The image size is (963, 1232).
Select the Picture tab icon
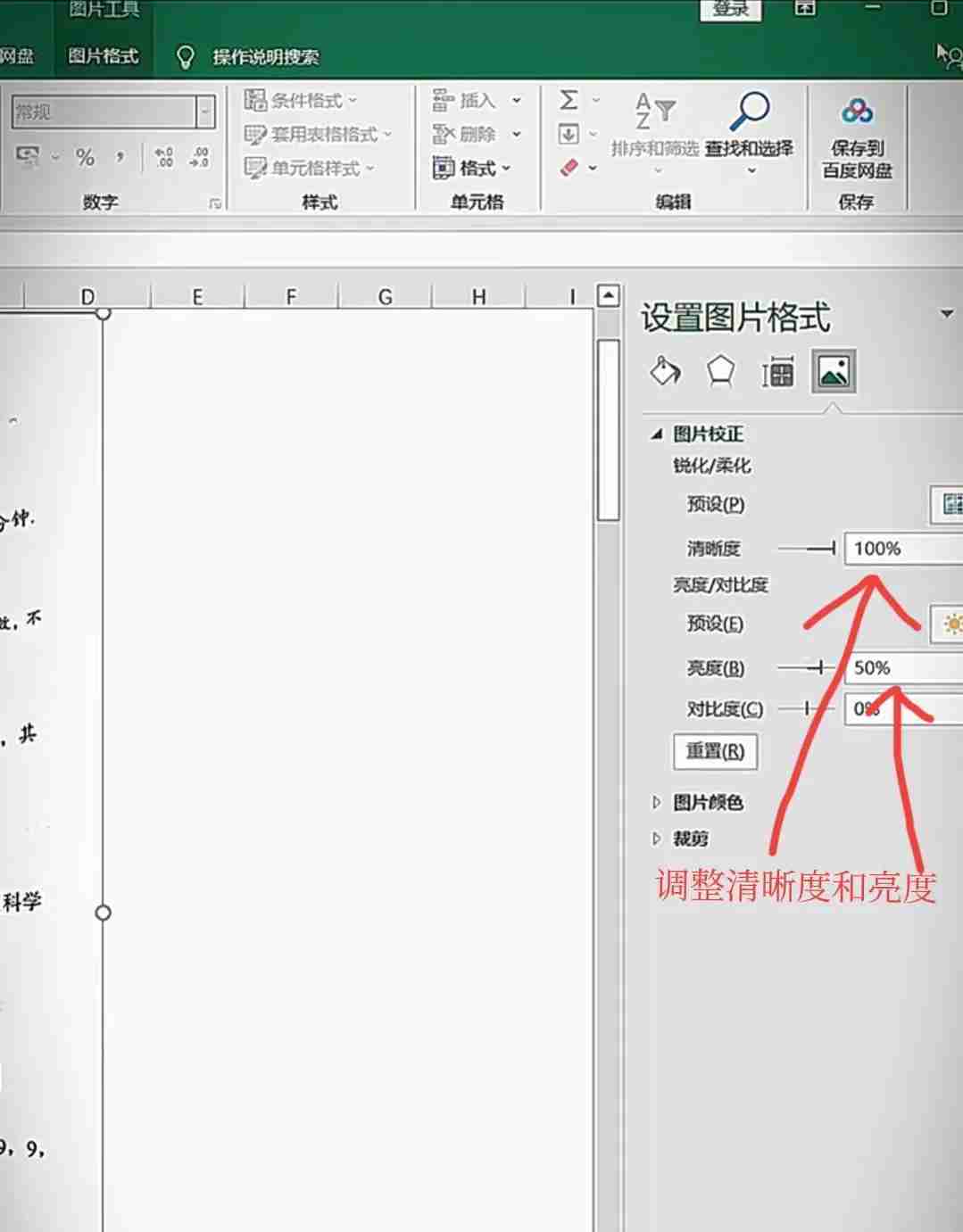(834, 371)
